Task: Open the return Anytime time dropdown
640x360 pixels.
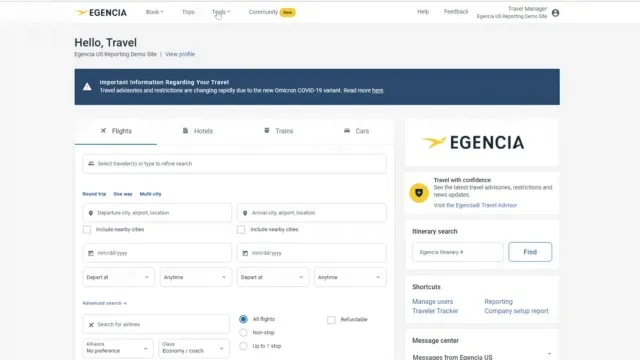Action: pos(350,277)
